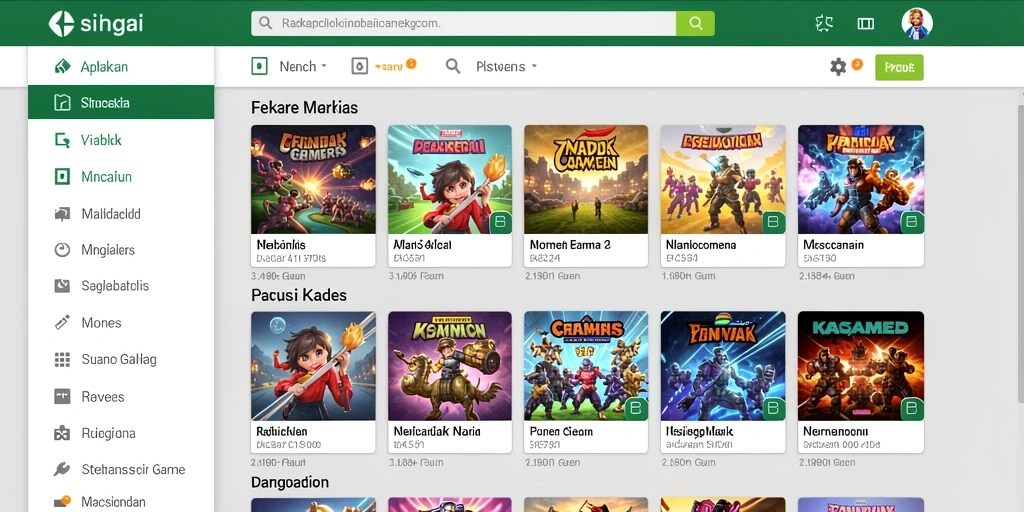
Task: Click the orange-badged toolbar item
Action: click(x=384, y=66)
